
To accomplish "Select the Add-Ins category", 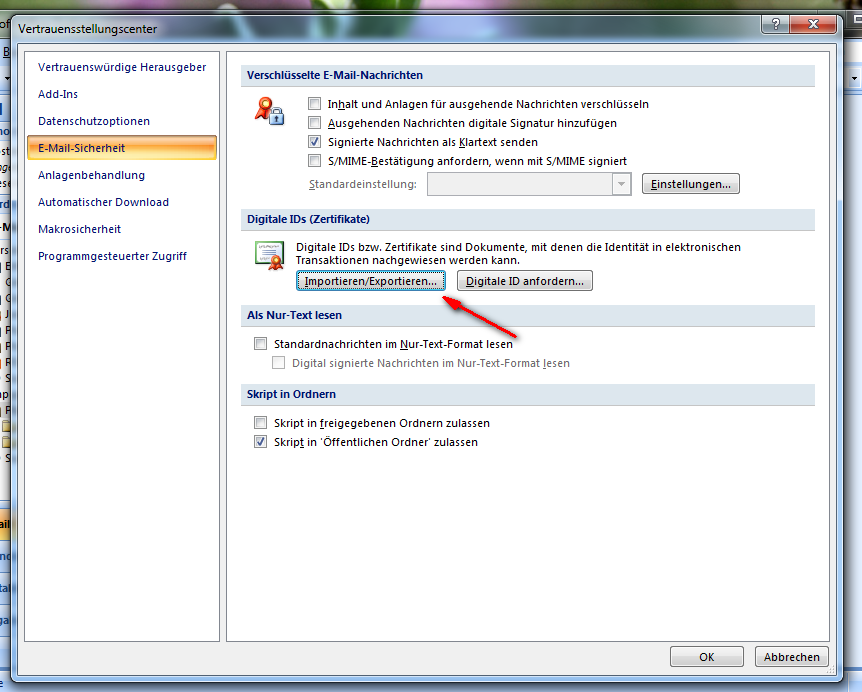I will (x=58, y=94).
